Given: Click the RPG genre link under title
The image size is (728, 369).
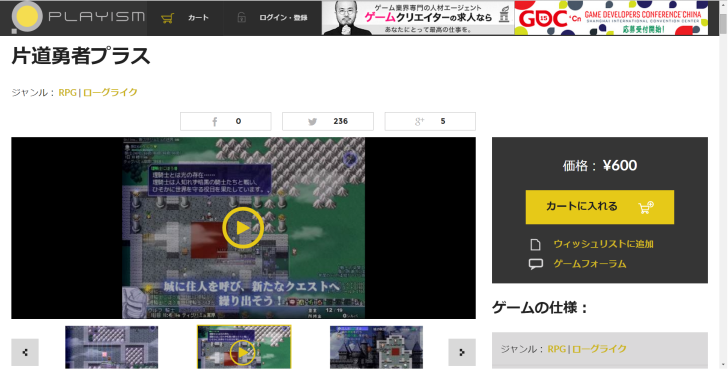Looking at the screenshot, I should [67, 92].
